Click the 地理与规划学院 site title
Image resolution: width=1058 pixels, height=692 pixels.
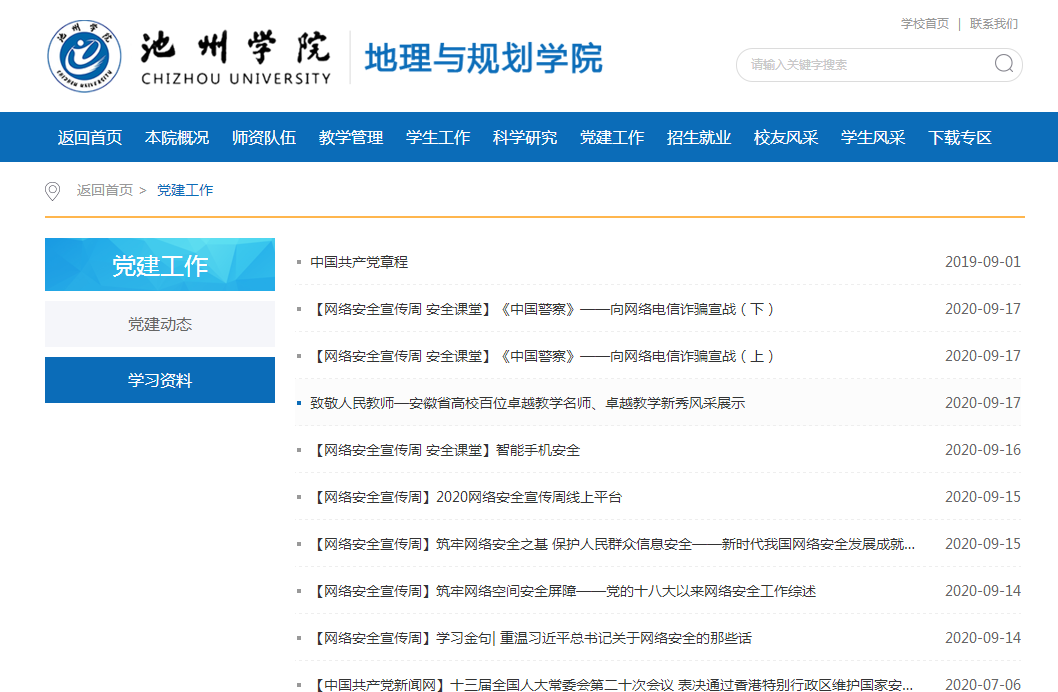click(x=483, y=58)
